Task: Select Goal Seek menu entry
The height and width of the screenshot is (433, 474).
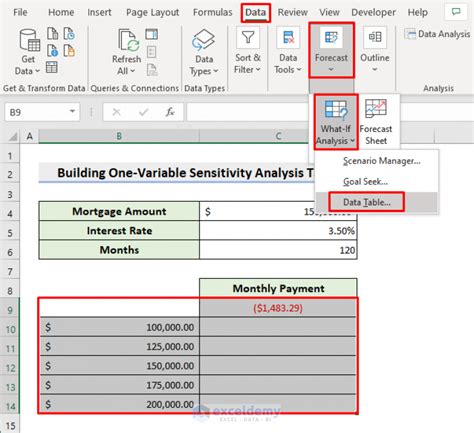Action: point(365,182)
